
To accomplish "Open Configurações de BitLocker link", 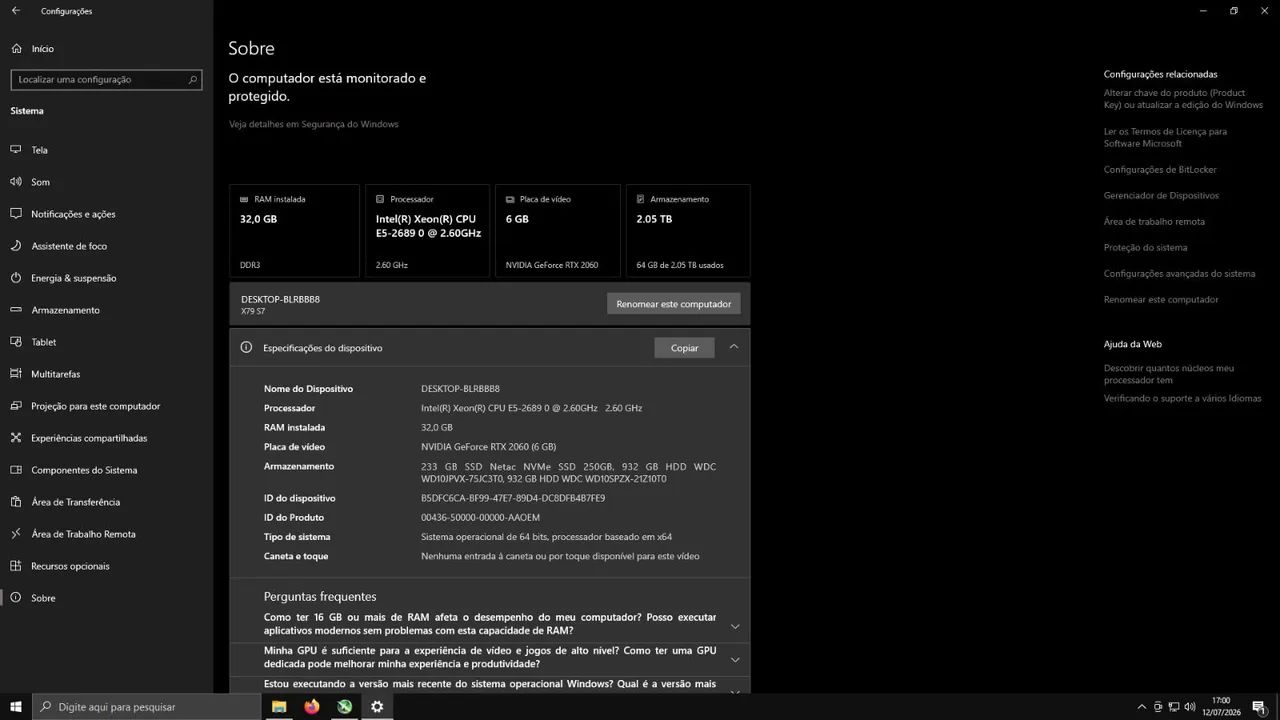I will (1160, 170).
